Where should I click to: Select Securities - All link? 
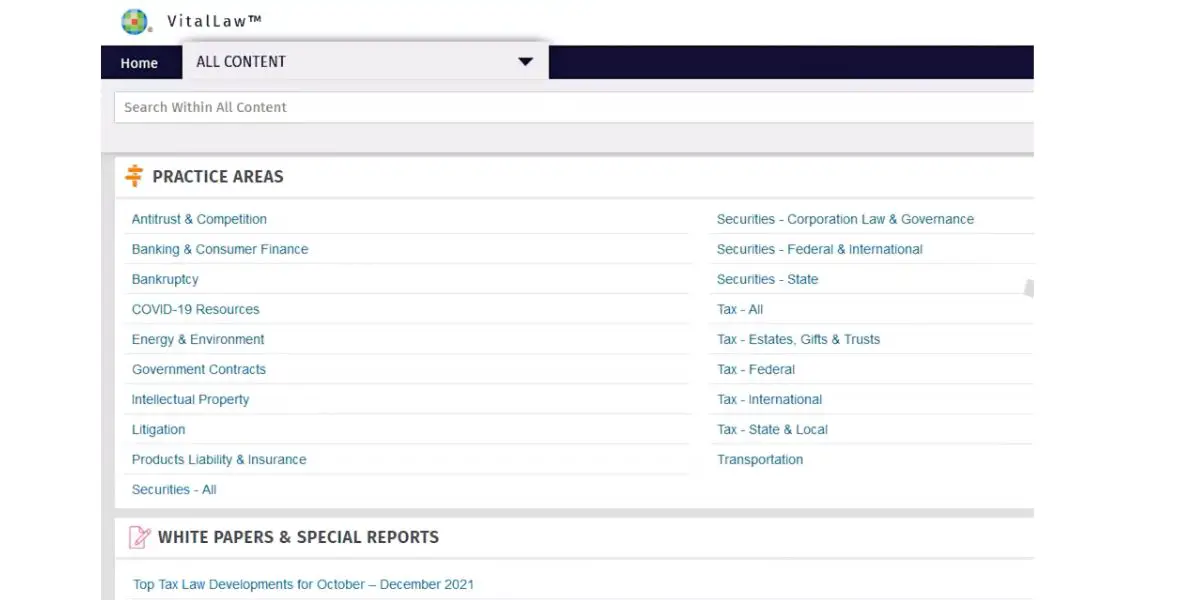pos(174,489)
